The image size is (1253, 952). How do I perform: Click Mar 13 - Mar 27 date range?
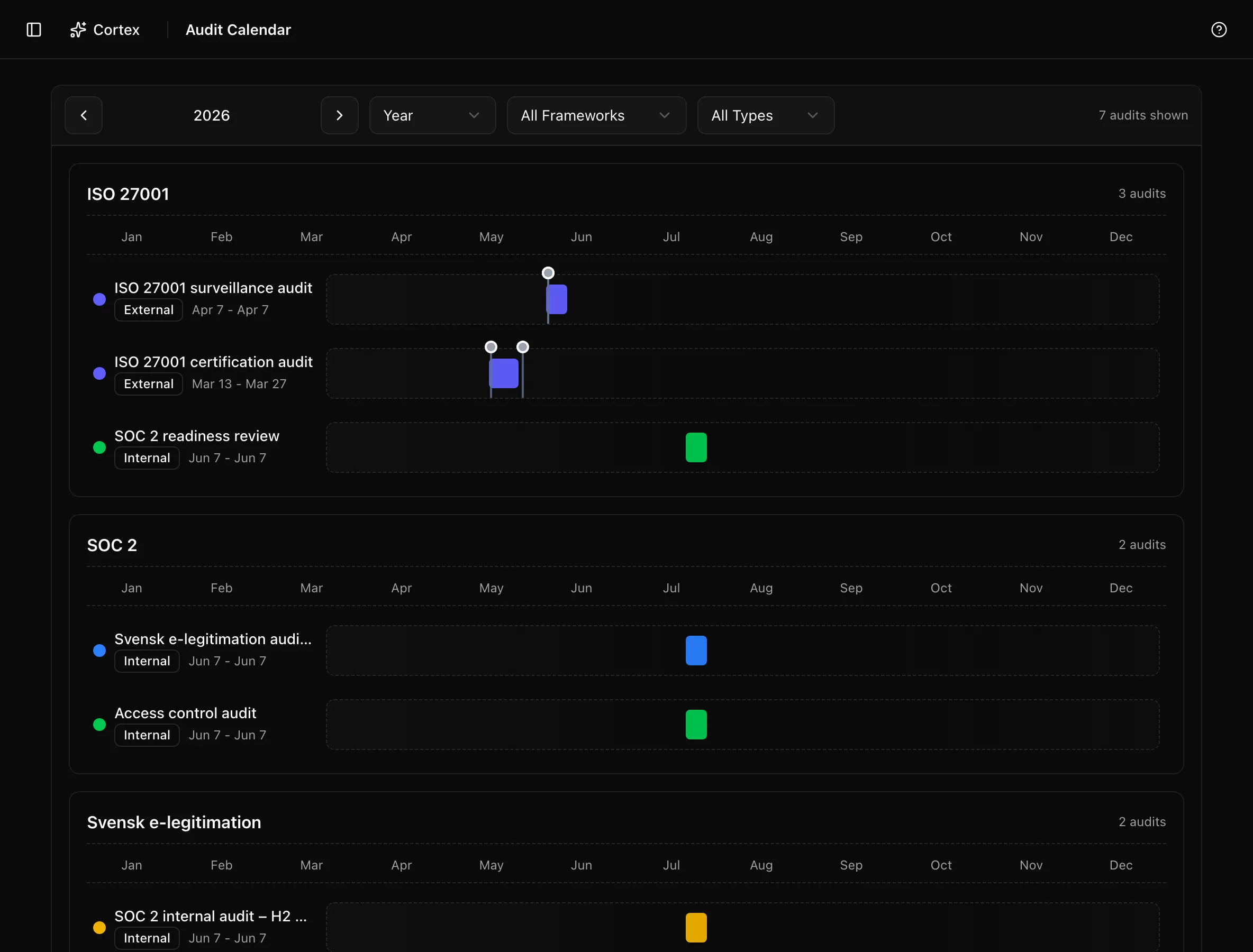239,383
